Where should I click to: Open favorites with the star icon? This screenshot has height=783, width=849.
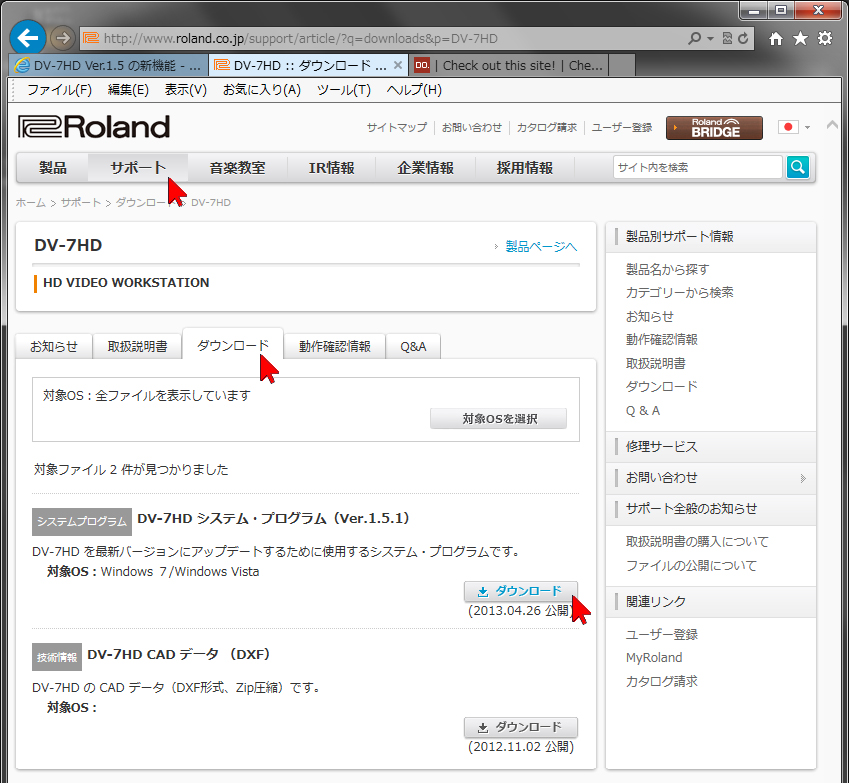pos(800,39)
